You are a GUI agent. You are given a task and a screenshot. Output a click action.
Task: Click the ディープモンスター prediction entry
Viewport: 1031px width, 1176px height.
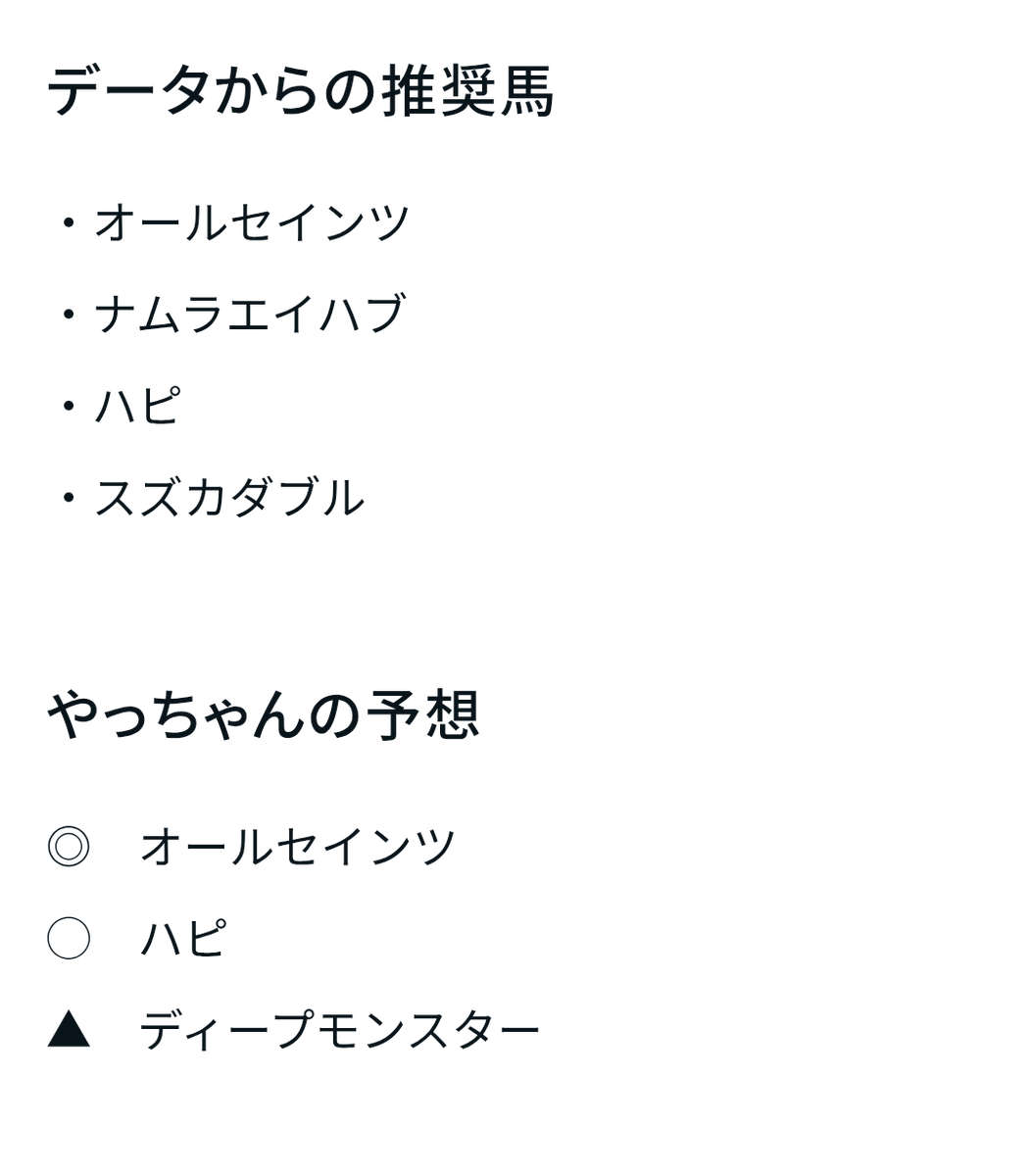[x=340, y=1030]
